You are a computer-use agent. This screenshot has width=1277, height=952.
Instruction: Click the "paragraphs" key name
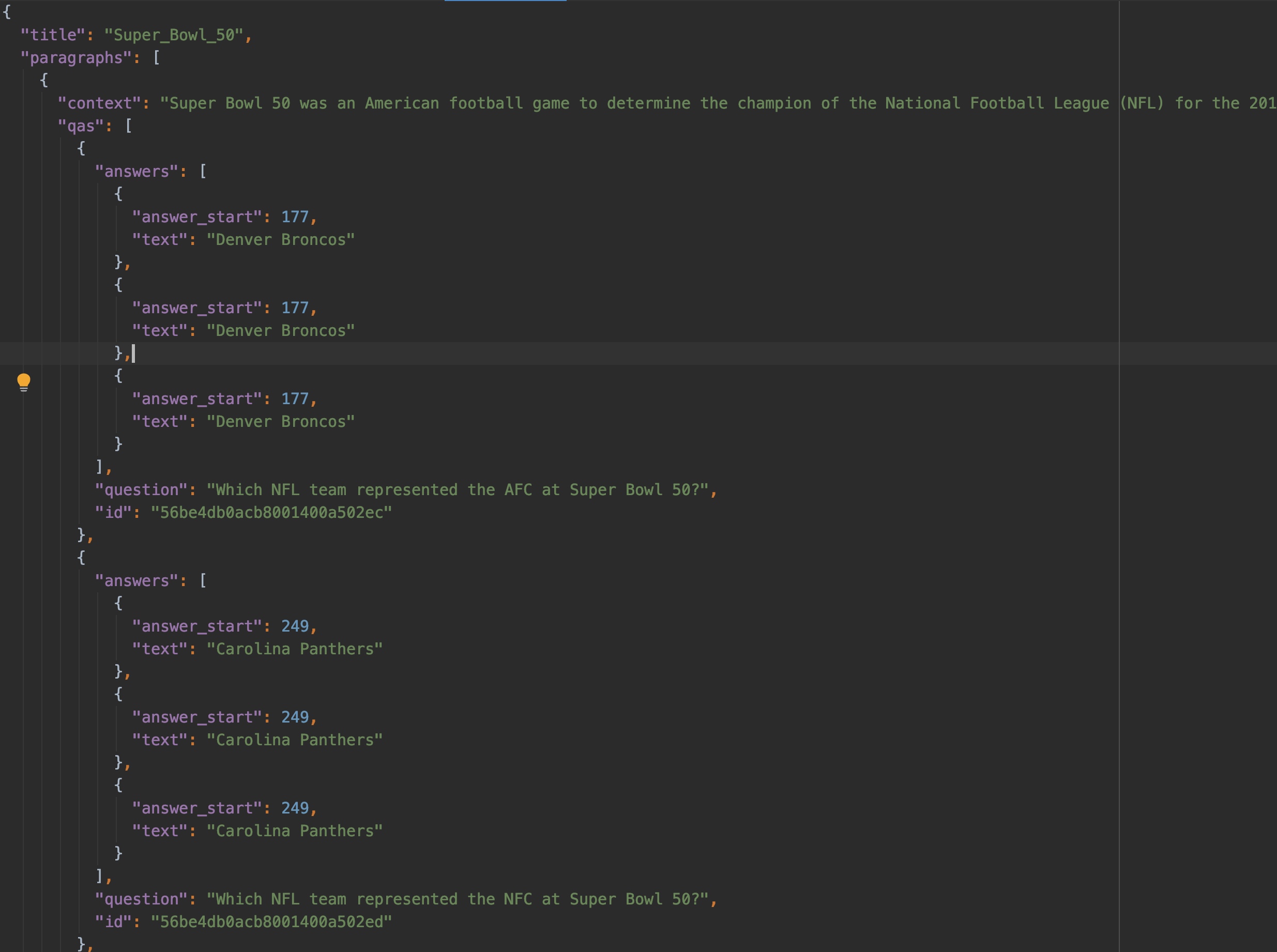(x=76, y=58)
